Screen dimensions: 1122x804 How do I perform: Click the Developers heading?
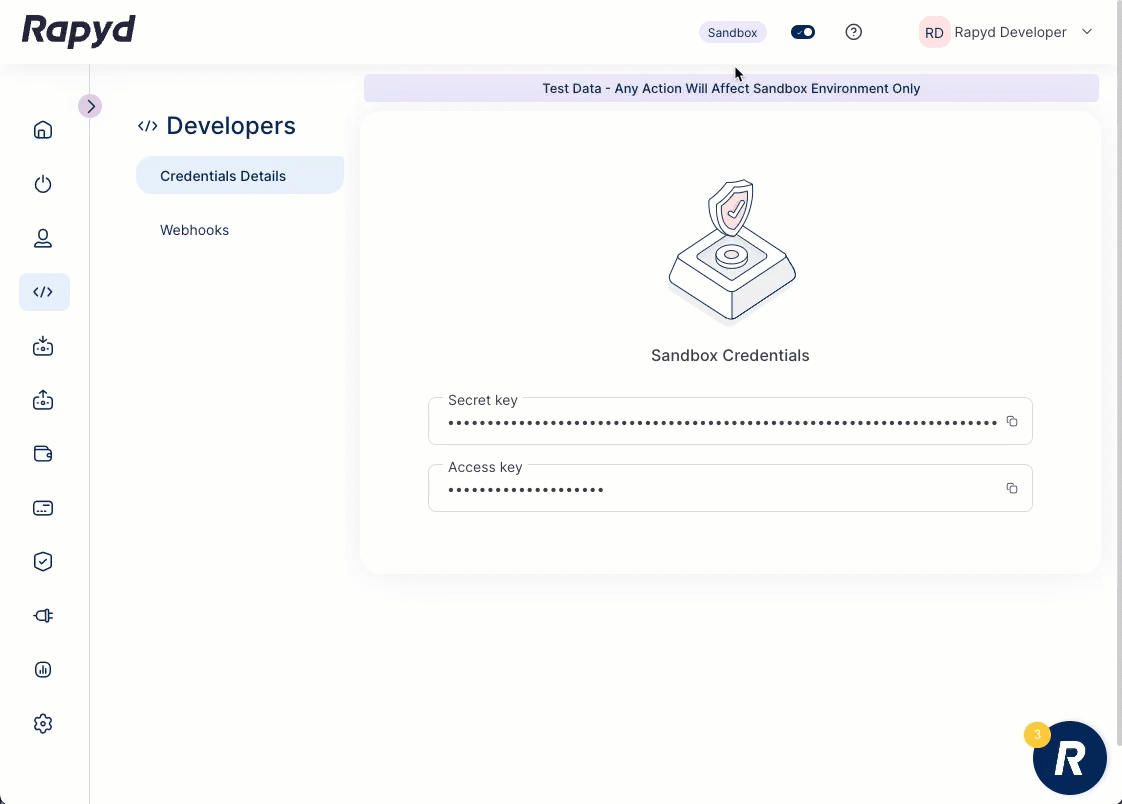point(230,126)
